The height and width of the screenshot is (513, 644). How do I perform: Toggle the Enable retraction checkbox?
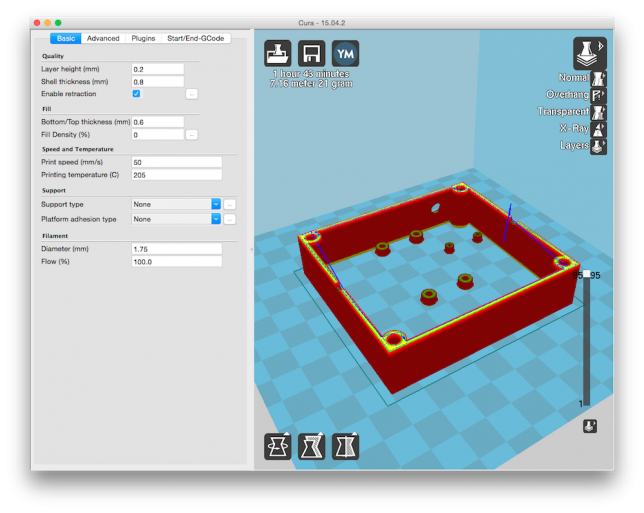[x=137, y=94]
